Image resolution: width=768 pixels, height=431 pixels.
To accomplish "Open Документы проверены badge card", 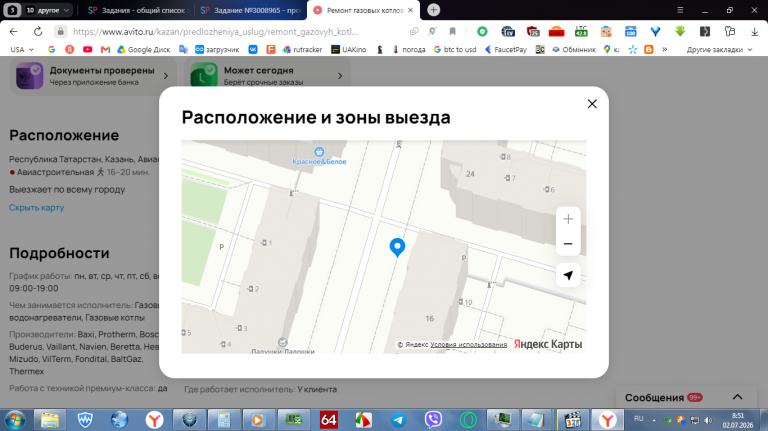I will pos(93,76).
